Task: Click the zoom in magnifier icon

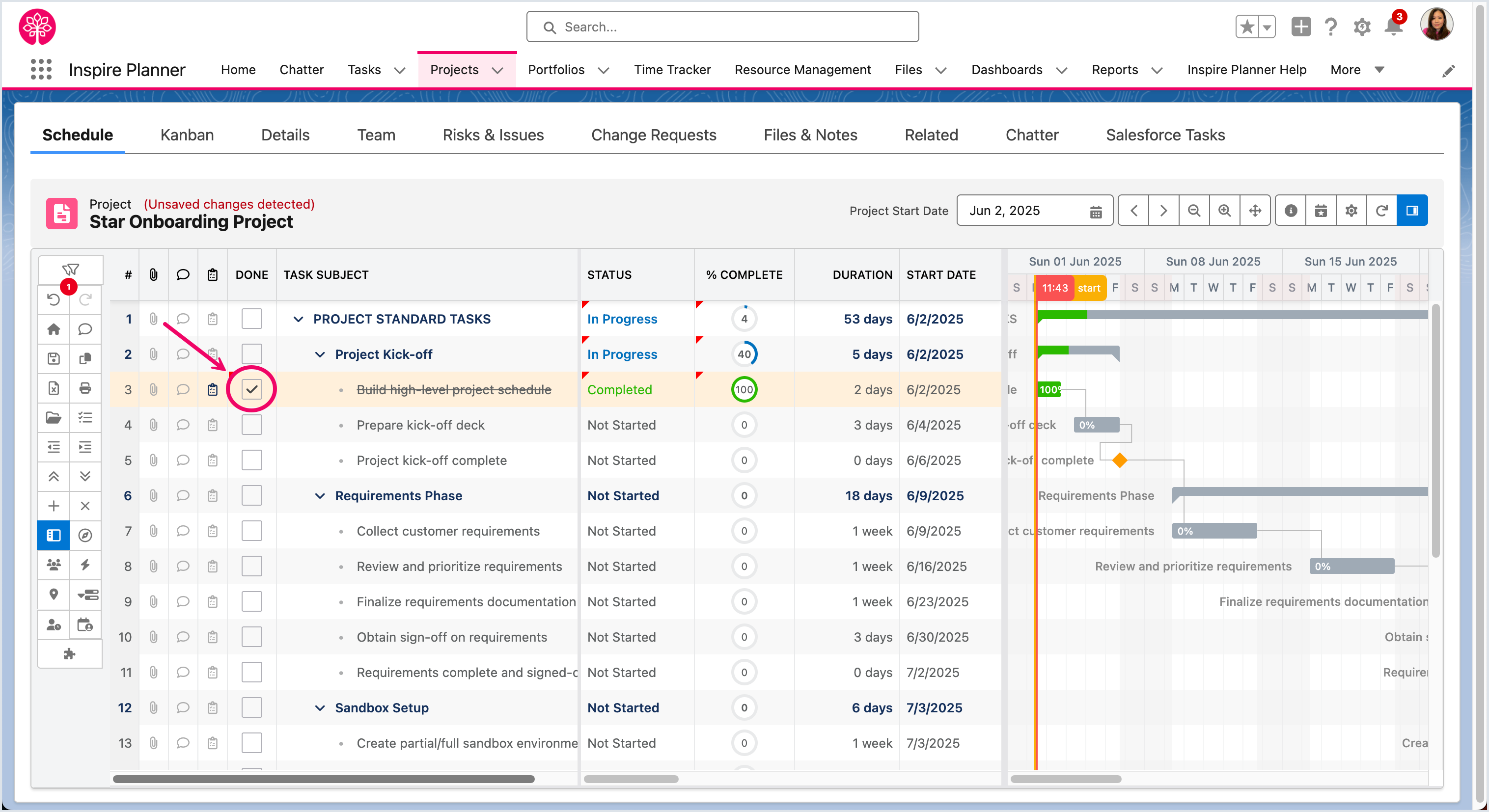Action: click(1224, 211)
